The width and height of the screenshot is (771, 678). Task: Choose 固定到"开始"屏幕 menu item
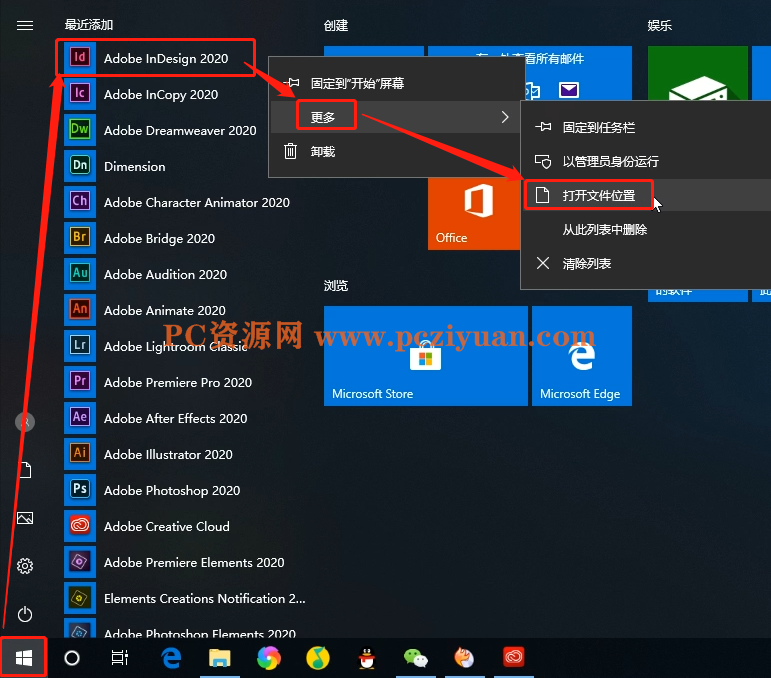tap(397, 83)
